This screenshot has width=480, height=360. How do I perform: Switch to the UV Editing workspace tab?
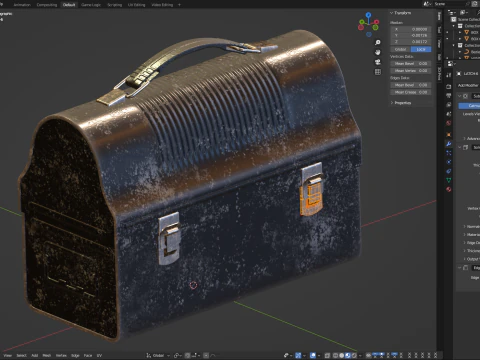coord(137,5)
